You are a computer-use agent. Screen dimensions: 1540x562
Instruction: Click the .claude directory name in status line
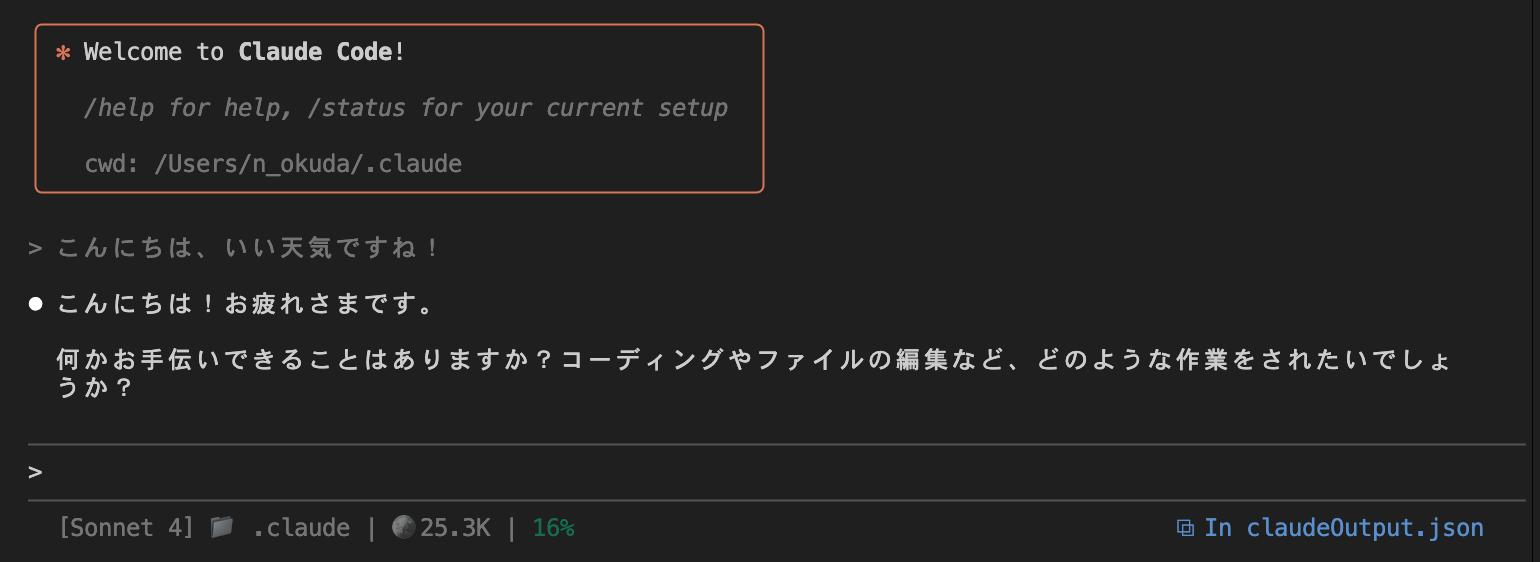[301, 528]
